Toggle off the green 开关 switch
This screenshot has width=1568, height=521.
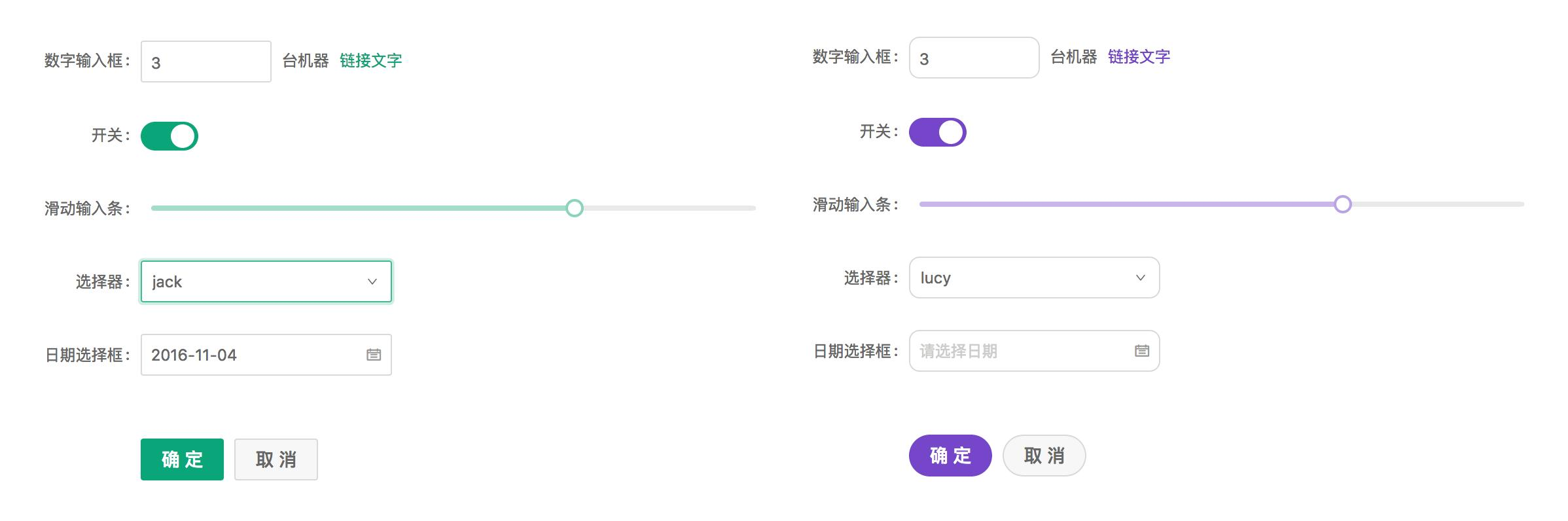click(x=169, y=136)
